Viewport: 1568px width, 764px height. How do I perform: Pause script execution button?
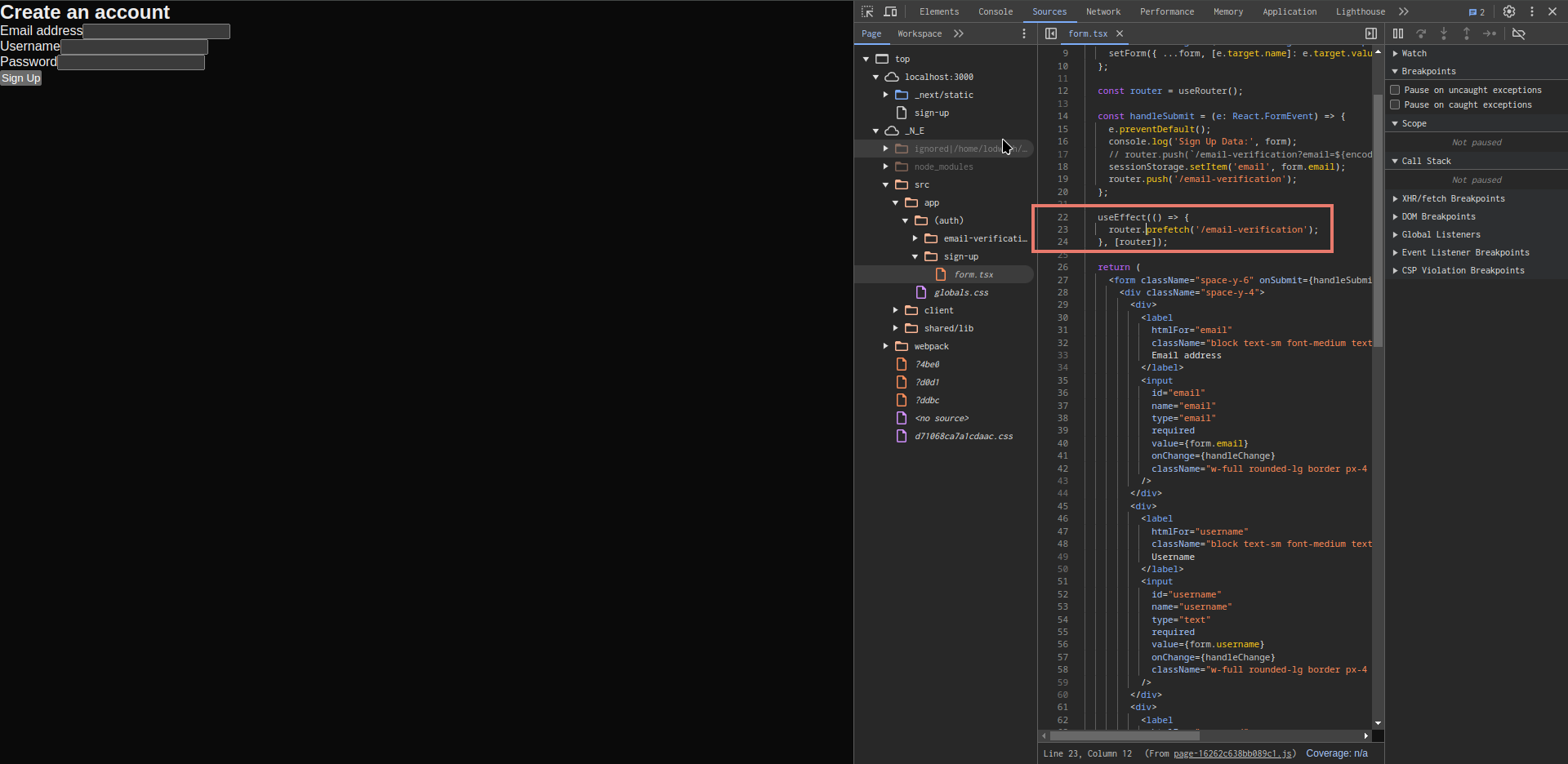point(1398,33)
